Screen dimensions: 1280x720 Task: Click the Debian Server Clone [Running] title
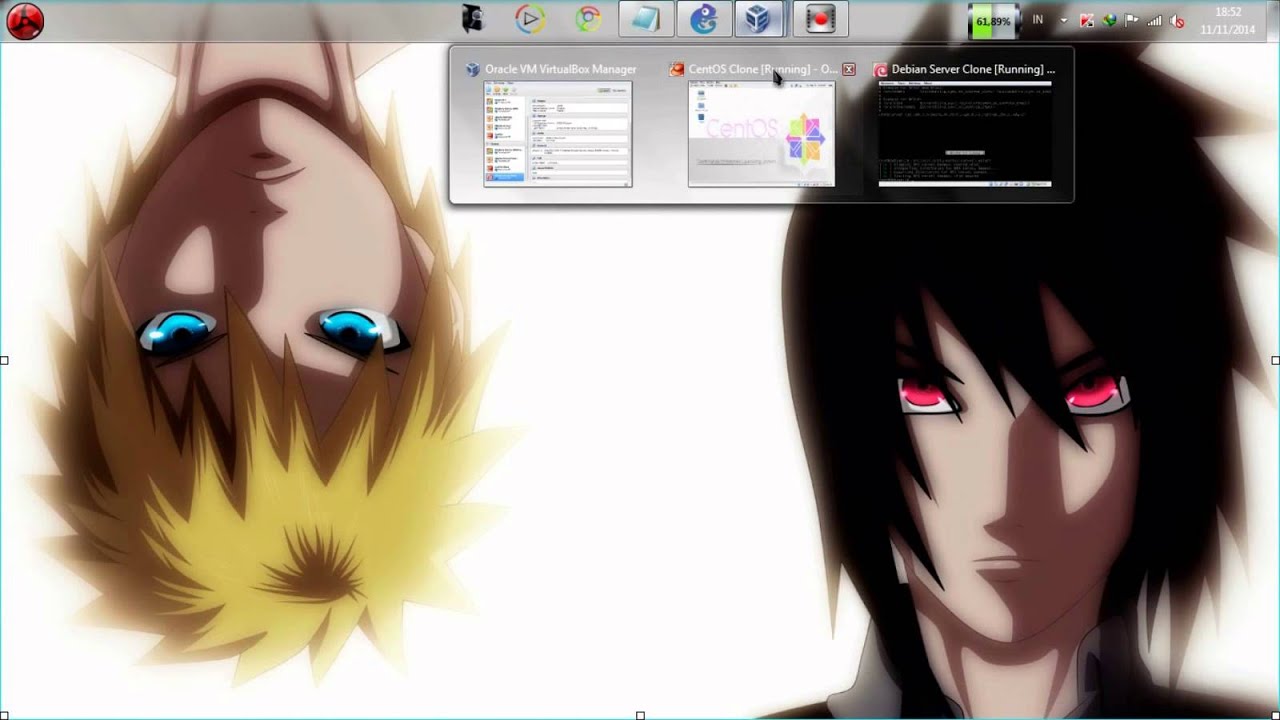pos(973,69)
